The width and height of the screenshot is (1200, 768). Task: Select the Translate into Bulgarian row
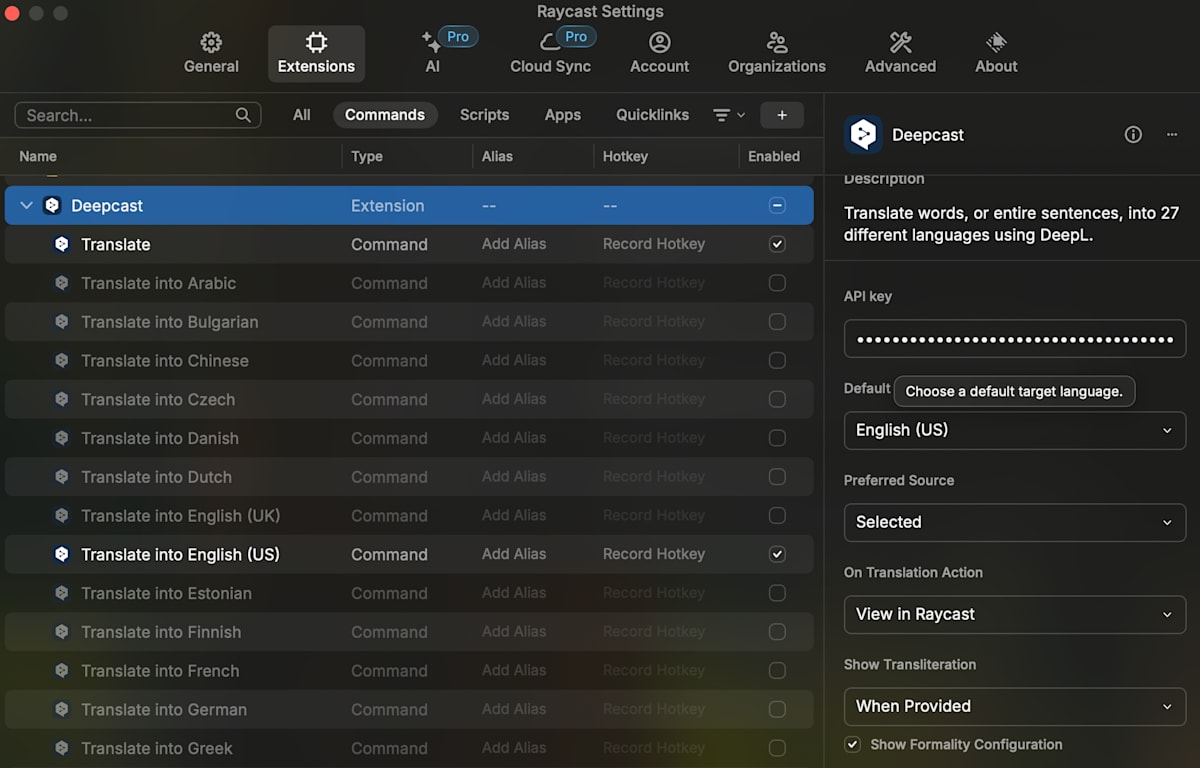pyautogui.click(x=409, y=322)
